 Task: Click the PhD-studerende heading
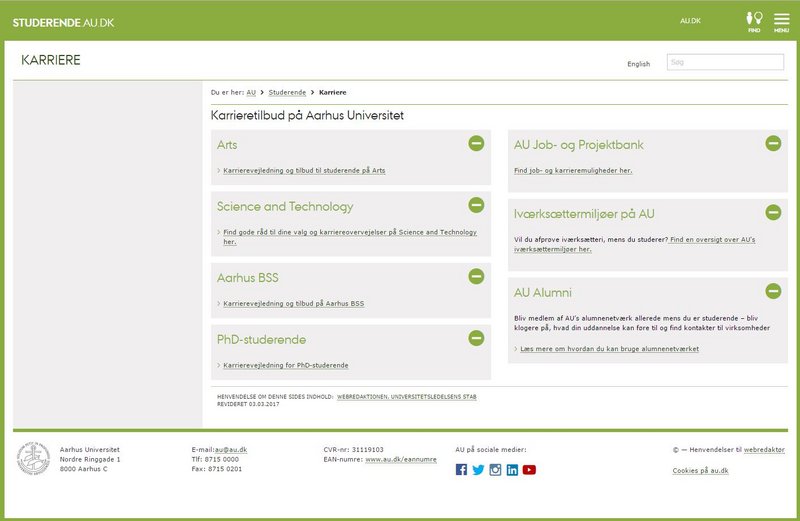(261, 340)
